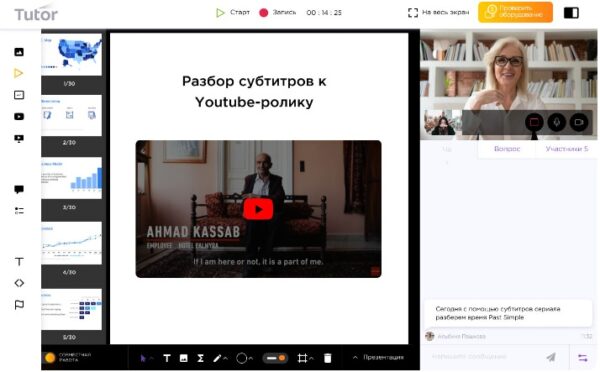Click the orange Проверить оборудование button

click(x=515, y=12)
